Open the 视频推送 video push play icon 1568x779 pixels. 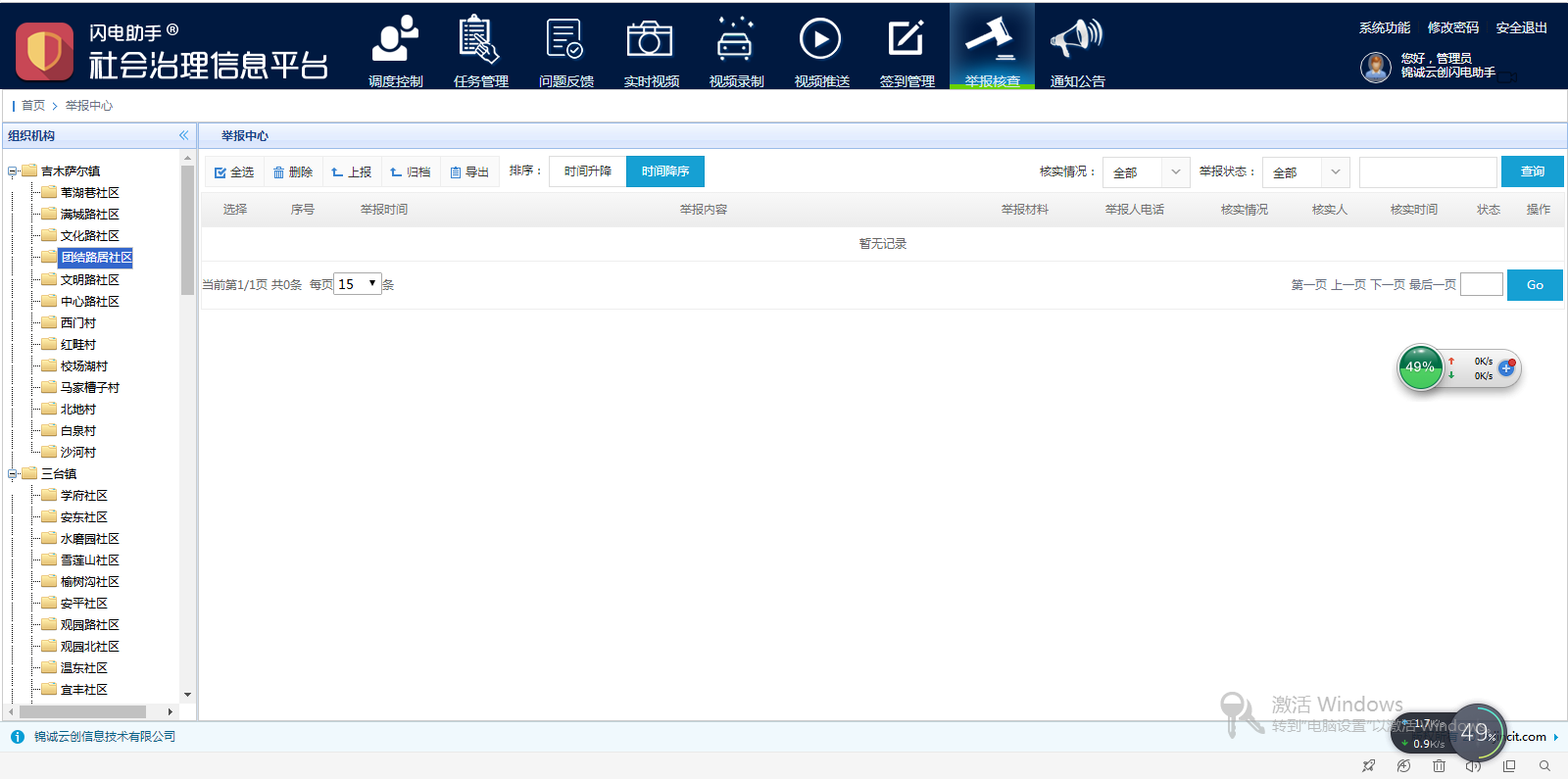pyautogui.click(x=821, y=41)
